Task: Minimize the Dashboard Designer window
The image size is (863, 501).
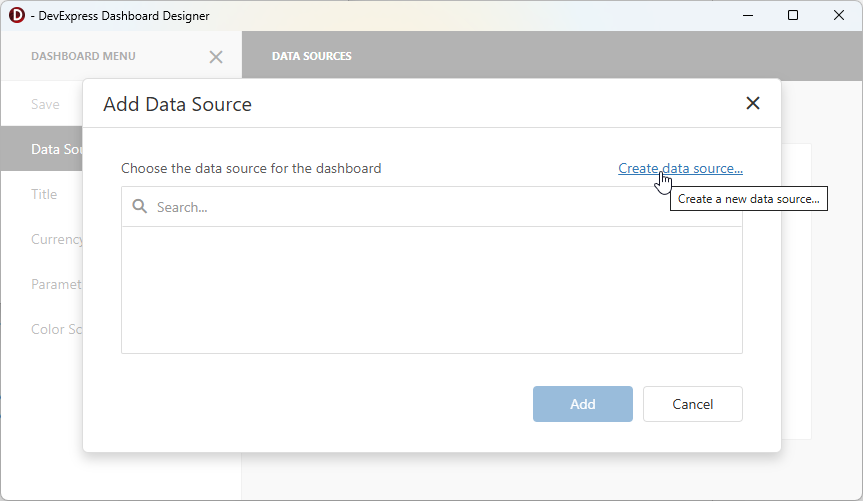Action: (747, 15)
